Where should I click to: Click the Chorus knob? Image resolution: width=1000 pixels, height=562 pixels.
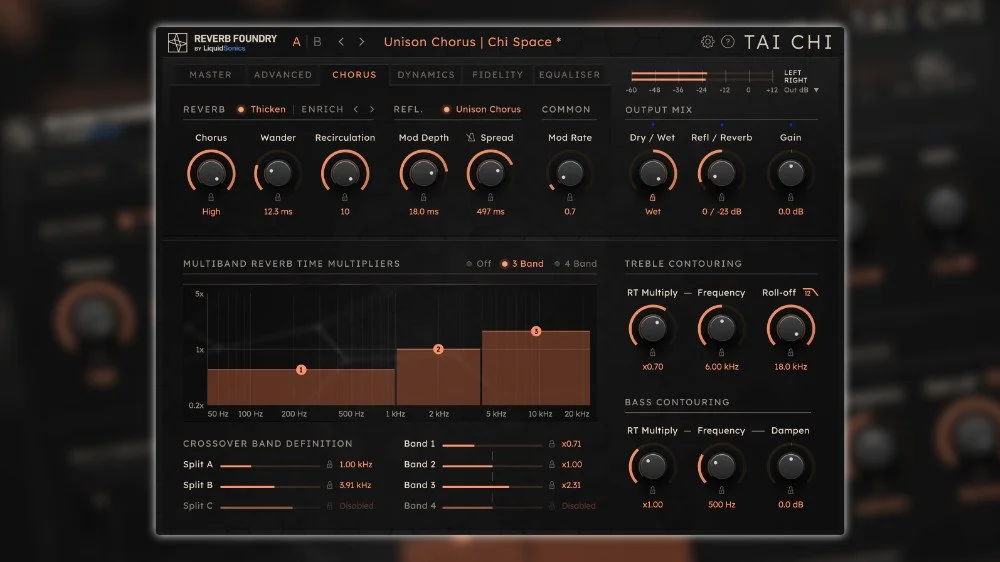click(211, 172)
